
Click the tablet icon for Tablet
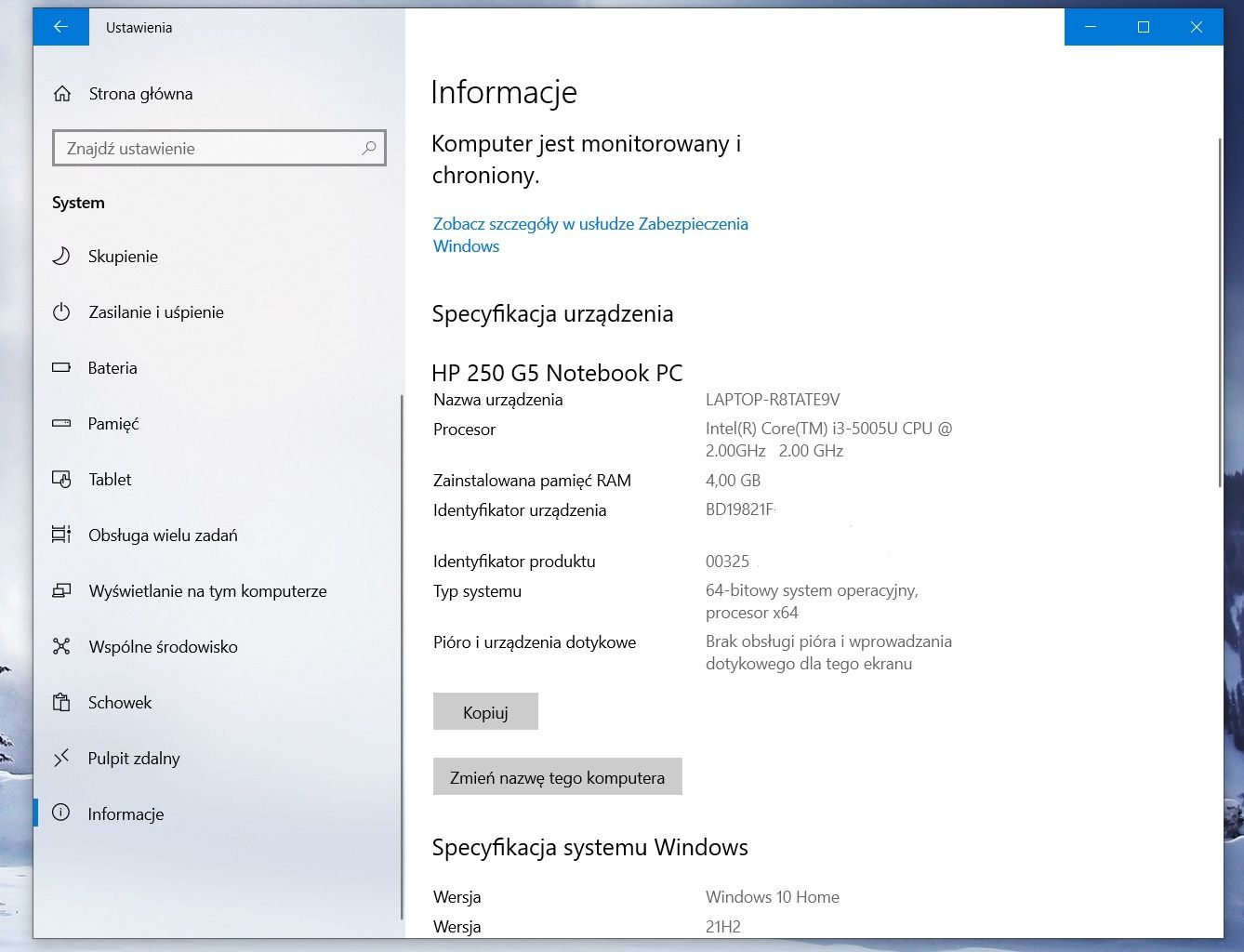pyautogui.click(x=61, y=479)
